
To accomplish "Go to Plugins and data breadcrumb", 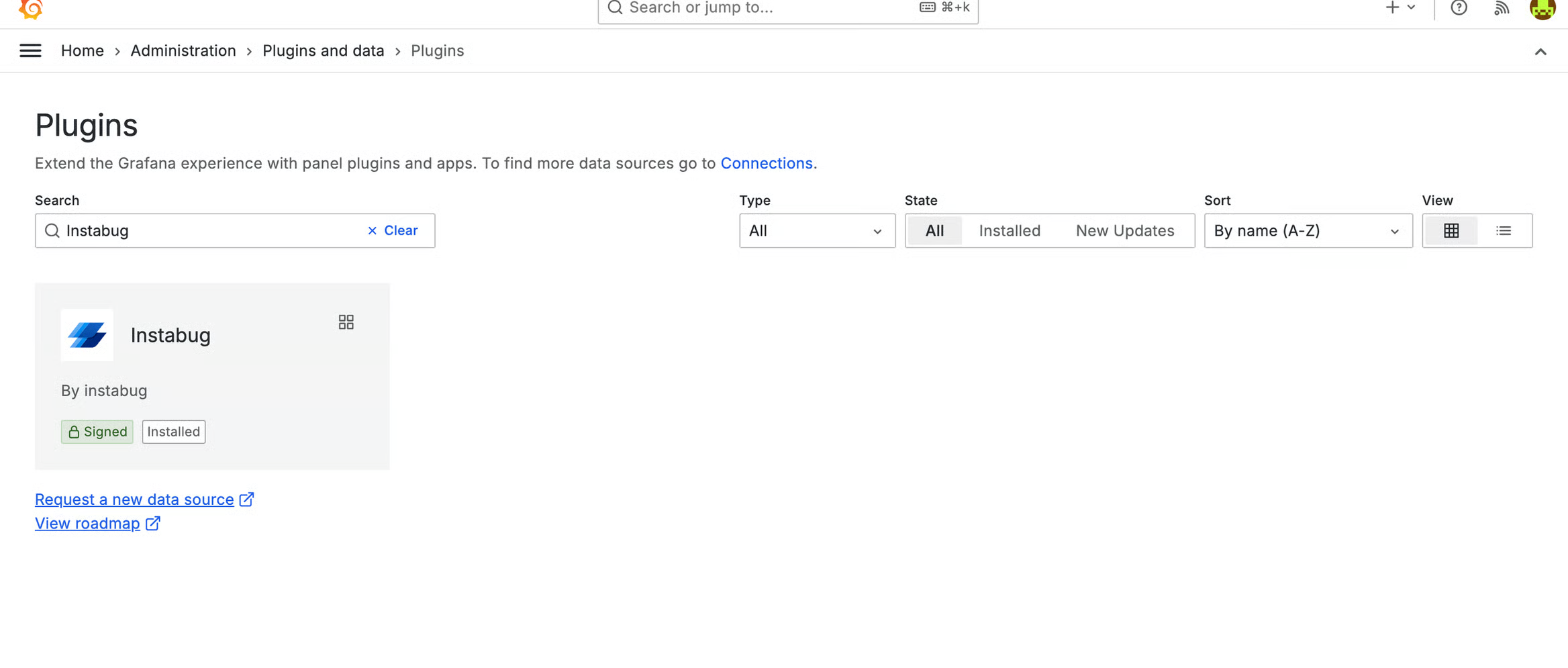I will [323, 51].
